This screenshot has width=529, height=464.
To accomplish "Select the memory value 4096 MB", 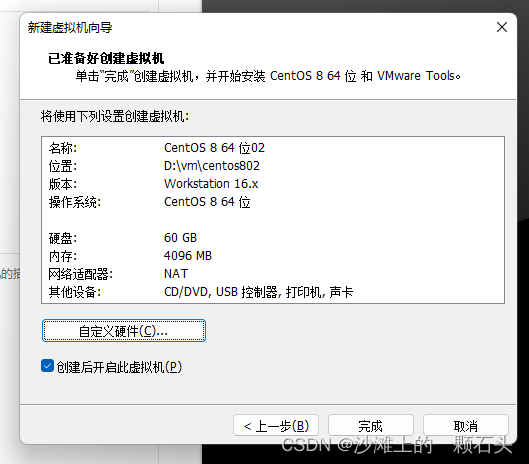I will tap(188, 256).
